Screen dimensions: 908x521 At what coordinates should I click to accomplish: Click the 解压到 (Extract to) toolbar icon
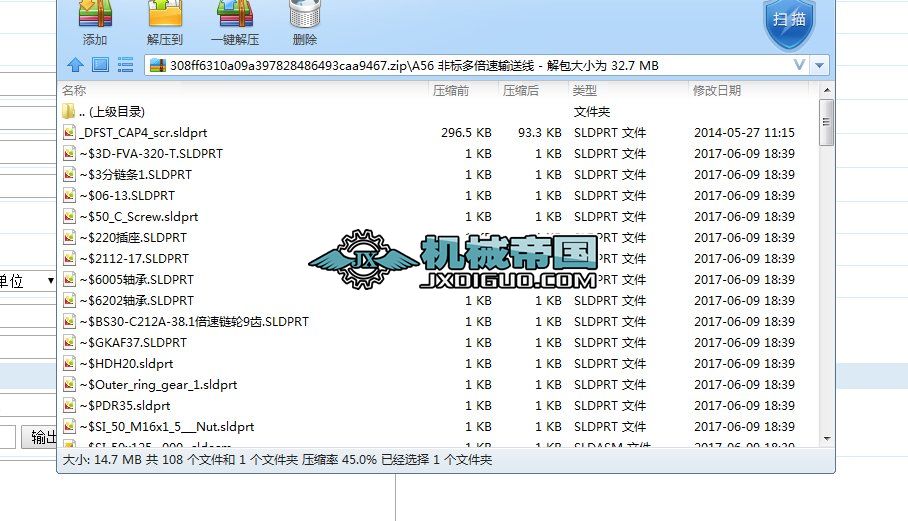165,15
